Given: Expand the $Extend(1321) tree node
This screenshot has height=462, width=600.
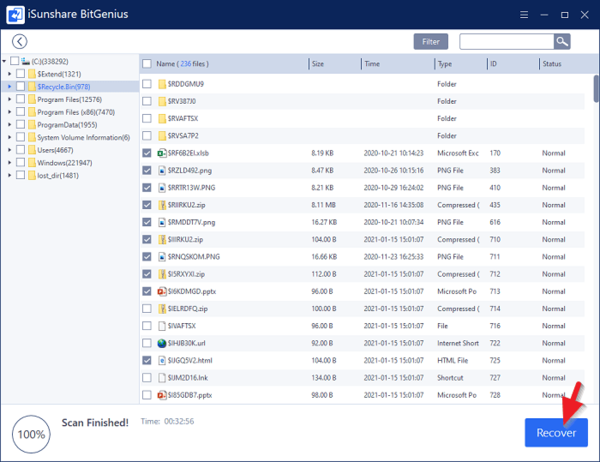Looking at the screenshot, I should pos(10,73).
